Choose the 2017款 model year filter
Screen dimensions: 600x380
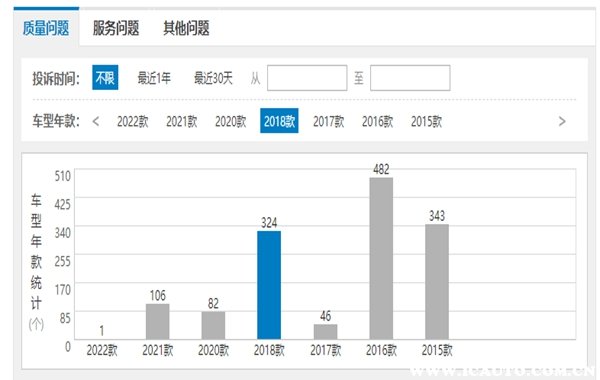pos(328,122)
